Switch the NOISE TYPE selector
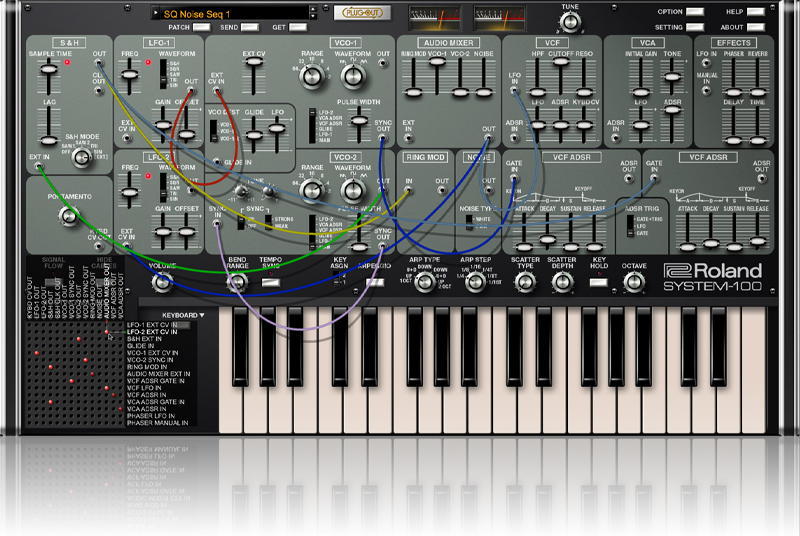The height and width of the screenshot is (536, 800). pos(469,222)
